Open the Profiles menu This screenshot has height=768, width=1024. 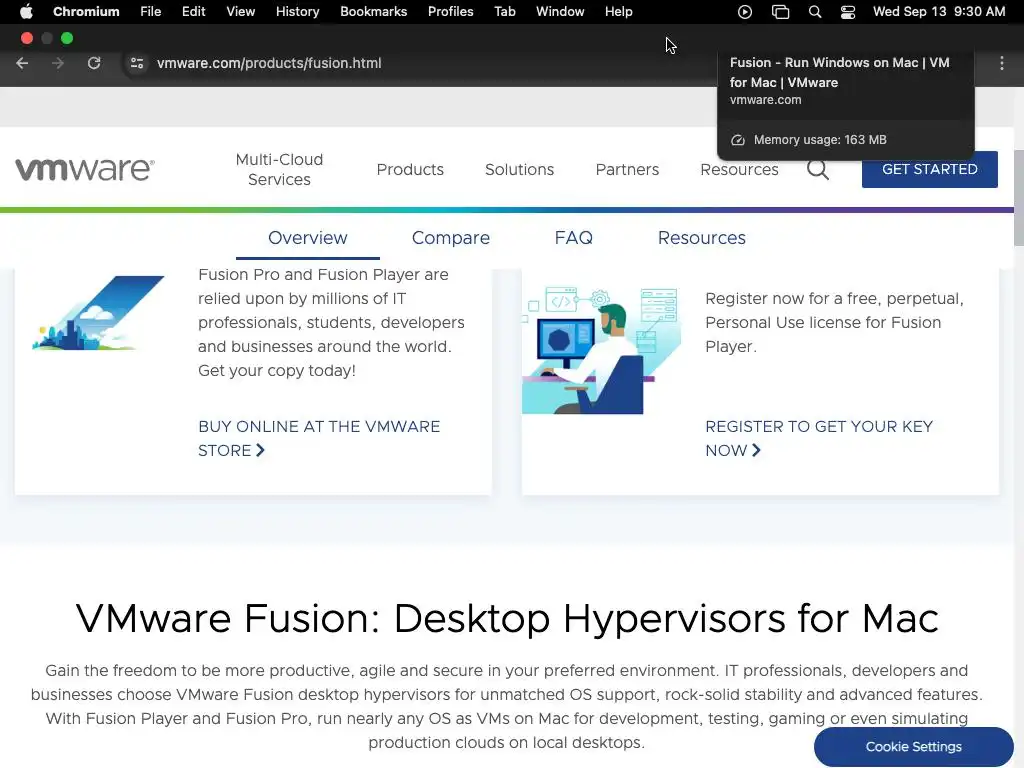451,12
